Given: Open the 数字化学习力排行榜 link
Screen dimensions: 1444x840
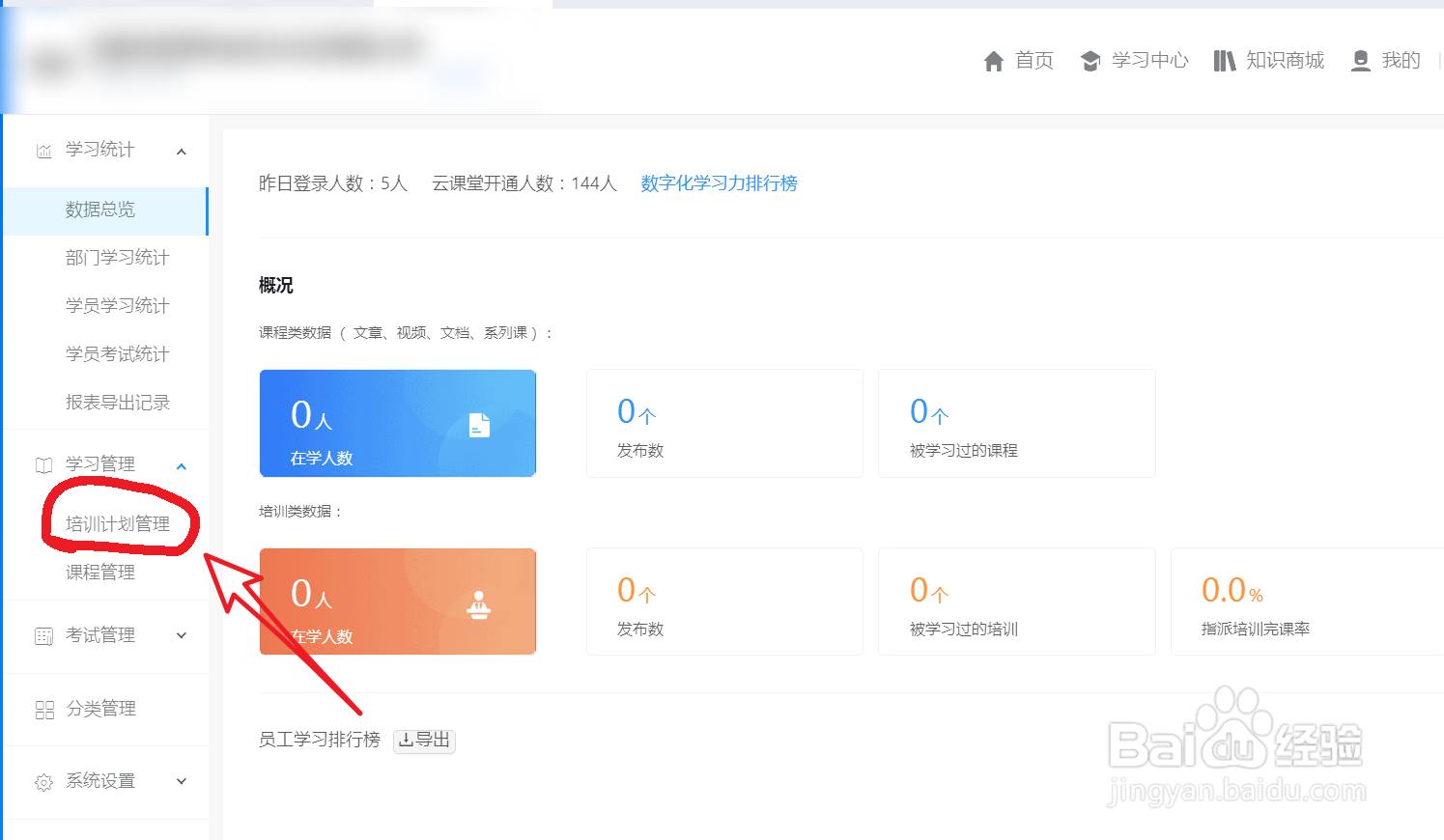Looking at the screenshot, I should pos(719,183).
